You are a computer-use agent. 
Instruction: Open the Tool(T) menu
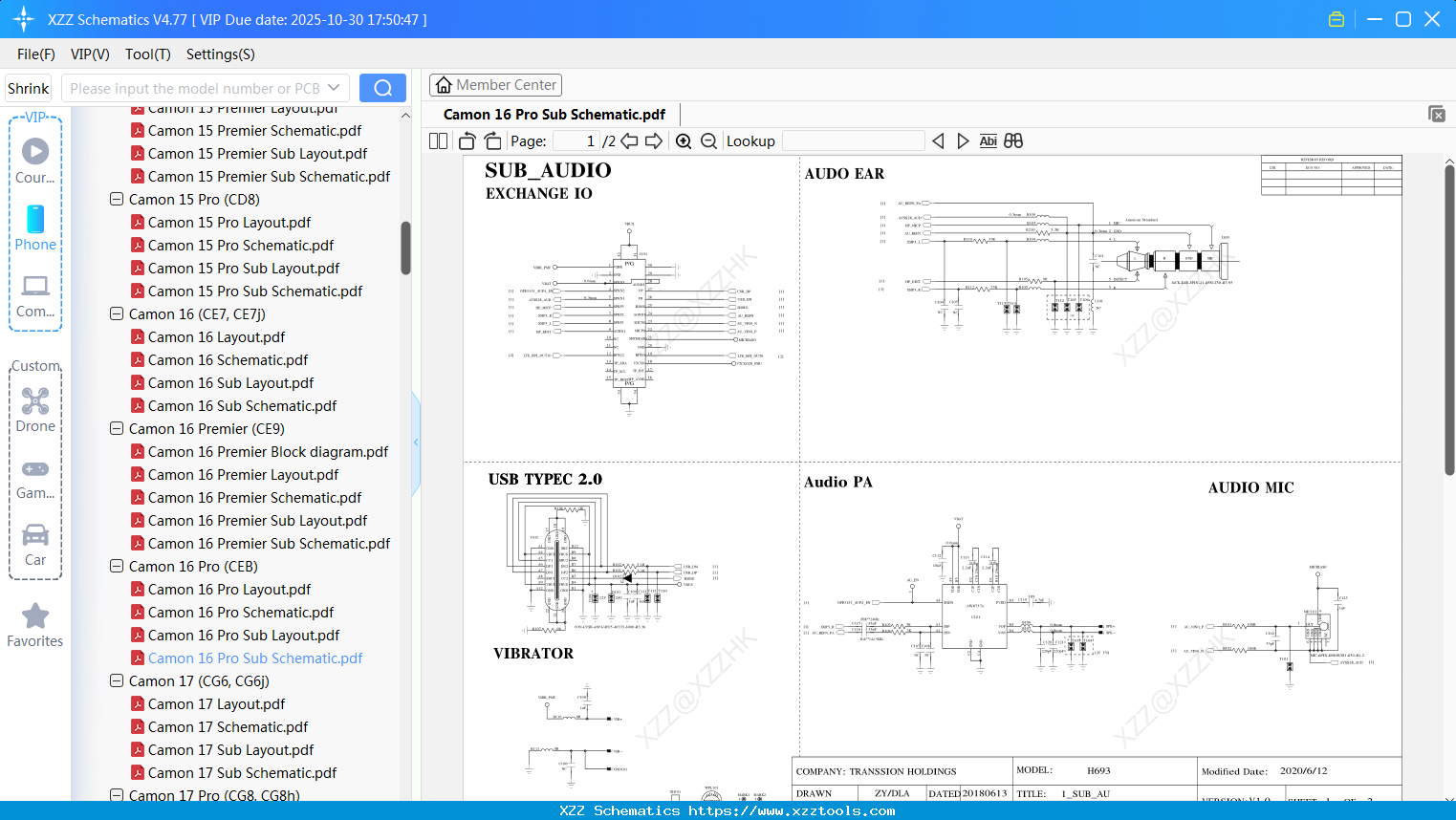click(x=147, y=54)
